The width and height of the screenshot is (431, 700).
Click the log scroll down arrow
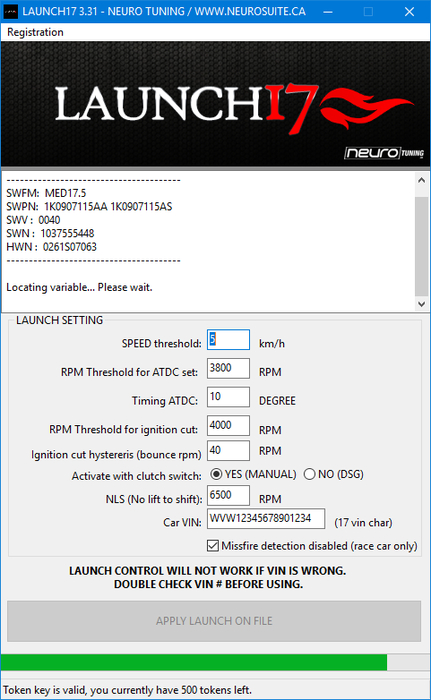pos(421,304)
